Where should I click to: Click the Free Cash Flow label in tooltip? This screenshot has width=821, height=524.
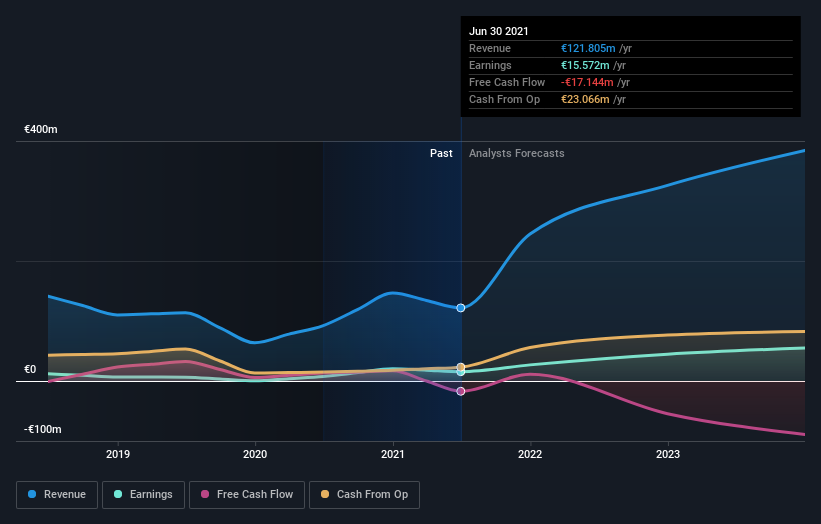click(507, 82)
